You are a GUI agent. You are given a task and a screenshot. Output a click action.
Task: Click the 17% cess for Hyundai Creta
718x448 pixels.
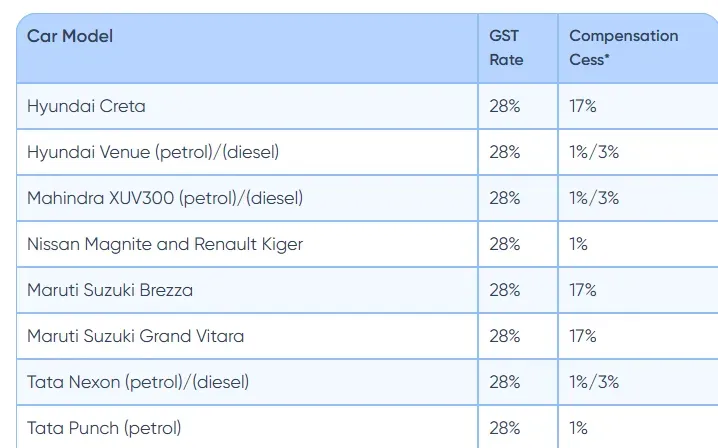[x=582, y=106]
